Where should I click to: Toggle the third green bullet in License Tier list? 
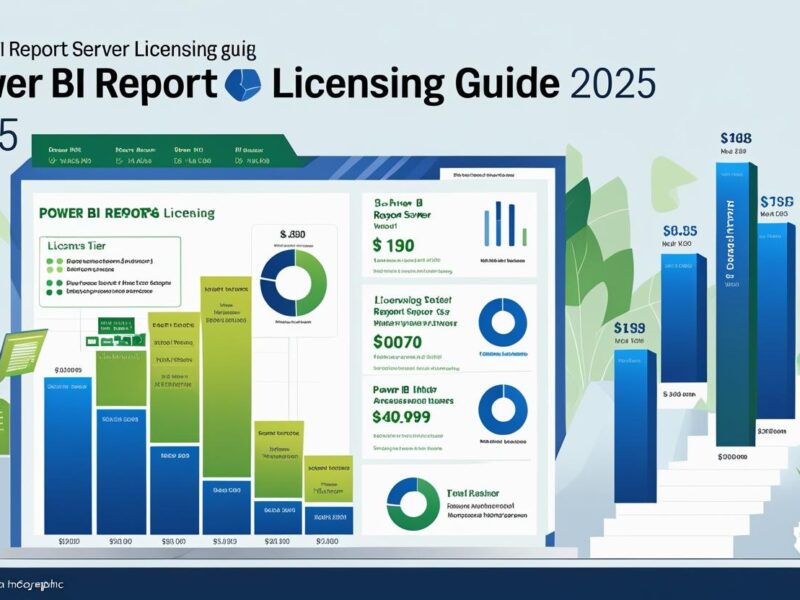(x=49, y=284)
